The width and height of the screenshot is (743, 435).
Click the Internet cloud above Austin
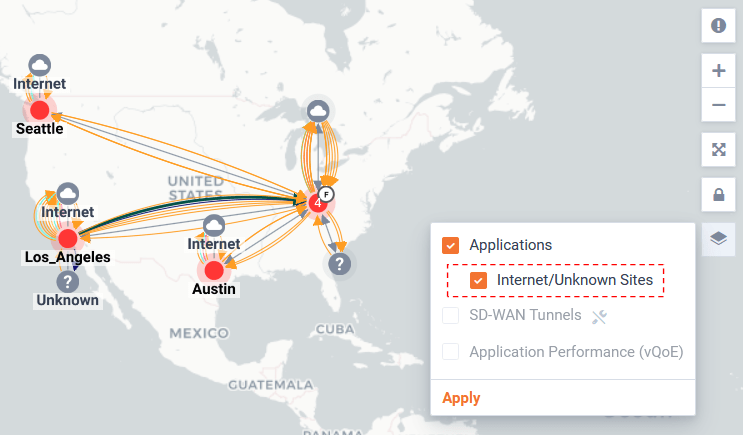[x=214, y=226]
